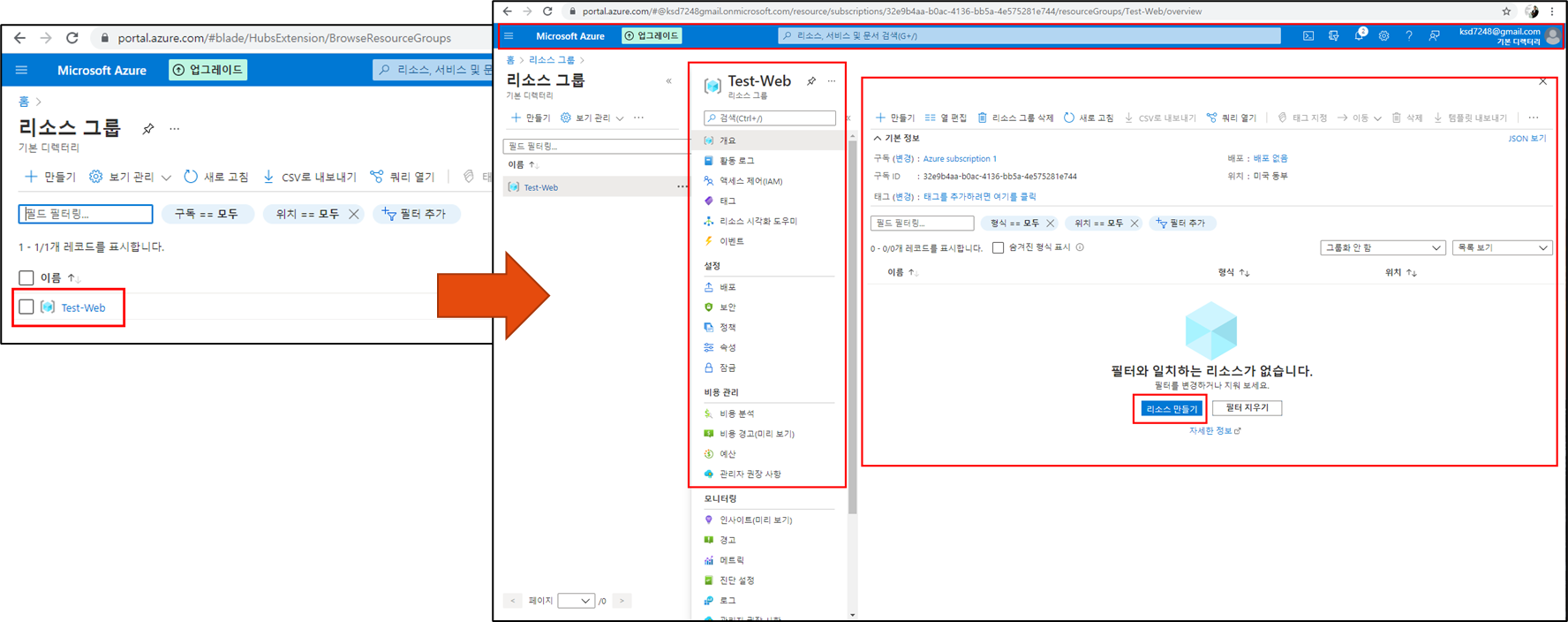Toggle 숨겨진 형식 표시 checkbox
The width and height of the screenshot is (1568, 622).
(998, 247)
